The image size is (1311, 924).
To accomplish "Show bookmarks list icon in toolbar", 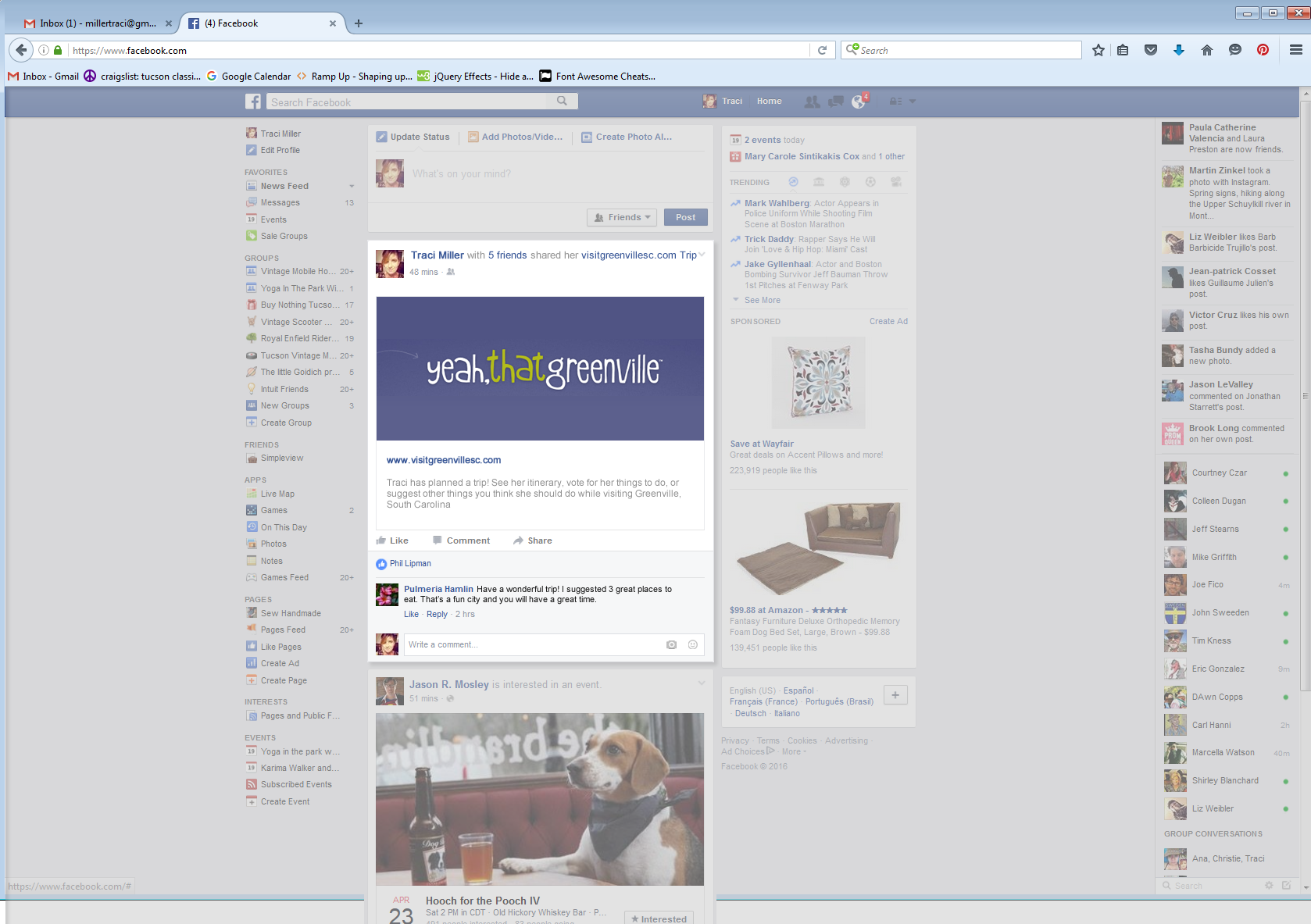I will click(x=1123, y=50).
